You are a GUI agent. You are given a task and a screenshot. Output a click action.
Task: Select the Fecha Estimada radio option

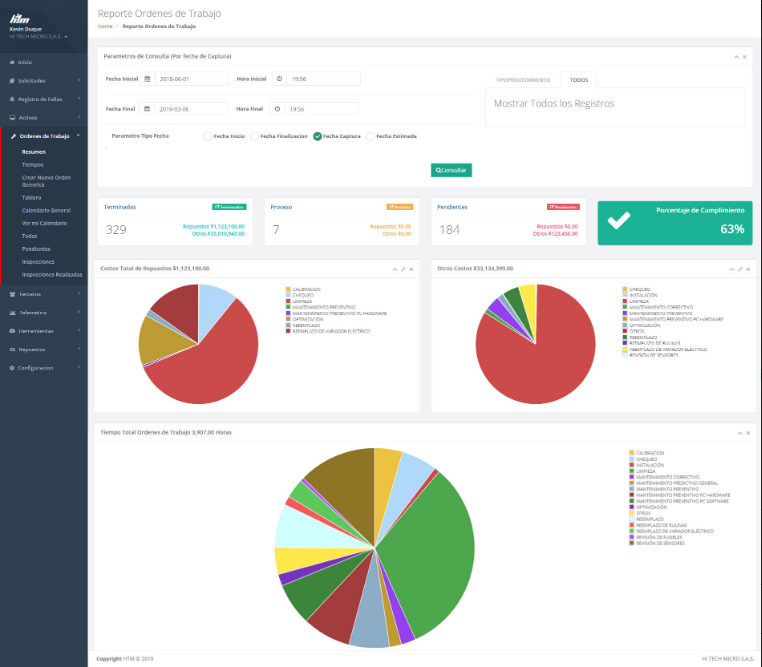(x=370, y=137)
